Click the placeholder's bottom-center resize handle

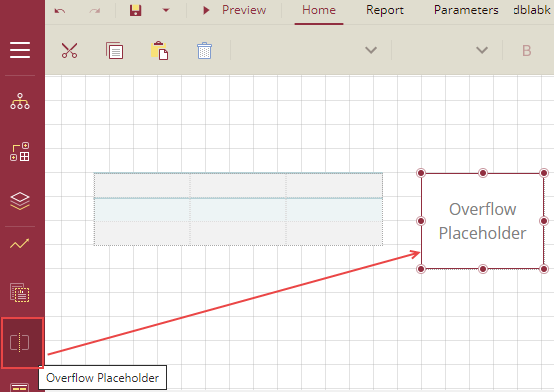coord(483,269)
